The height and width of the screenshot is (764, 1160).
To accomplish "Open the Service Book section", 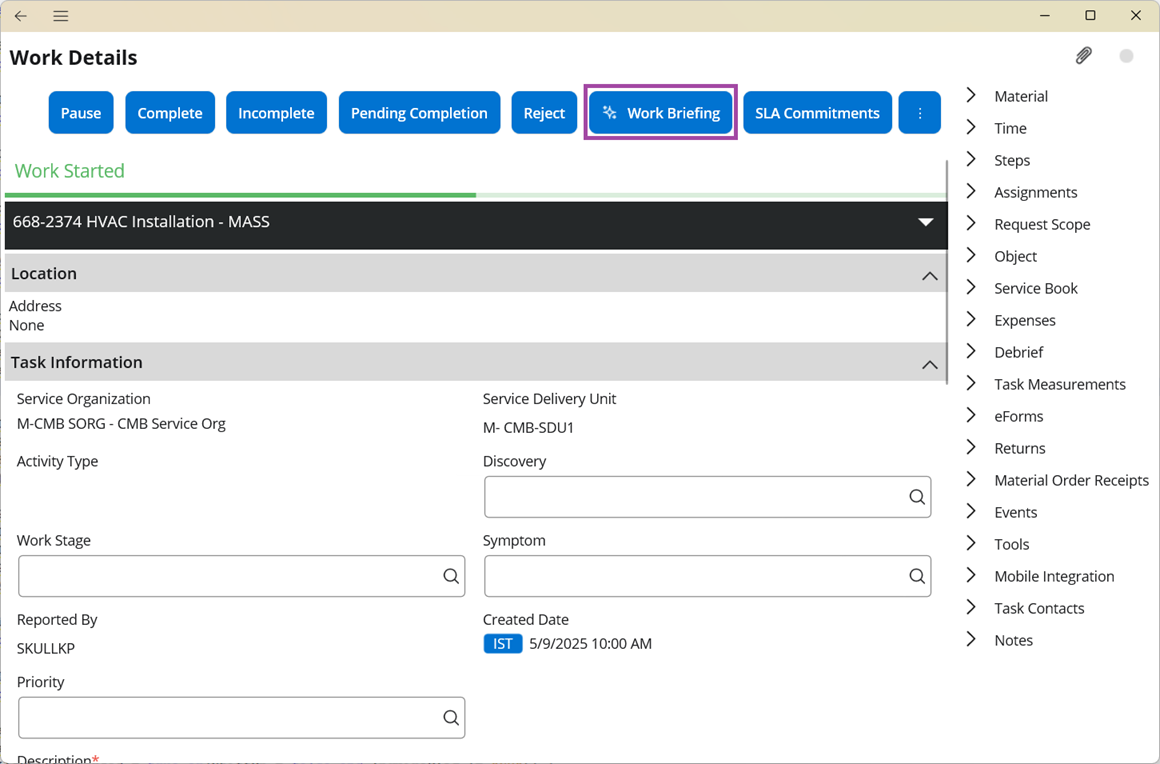I will click(1035, 288).
